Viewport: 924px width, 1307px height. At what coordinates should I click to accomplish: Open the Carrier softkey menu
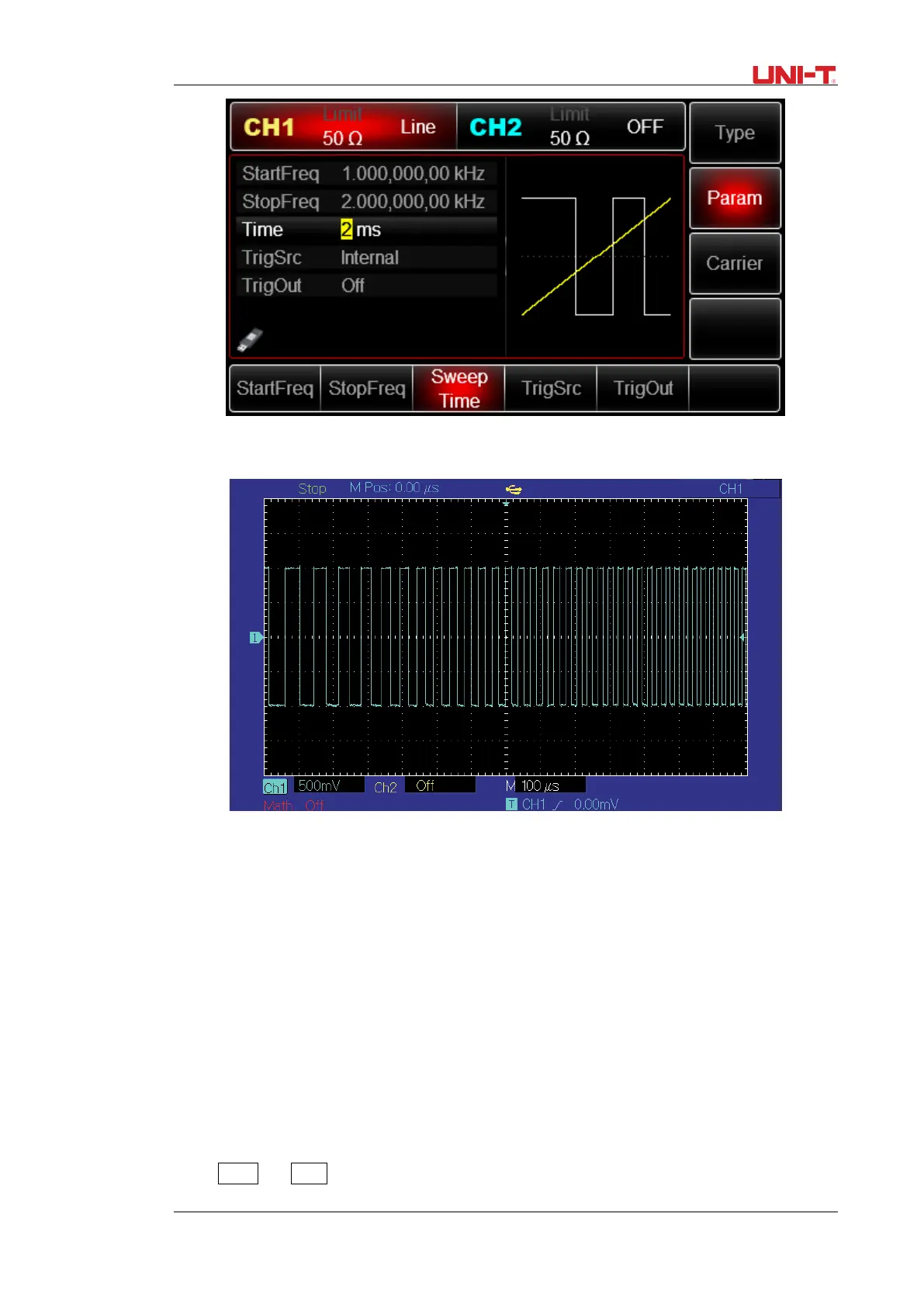[735, 263]
